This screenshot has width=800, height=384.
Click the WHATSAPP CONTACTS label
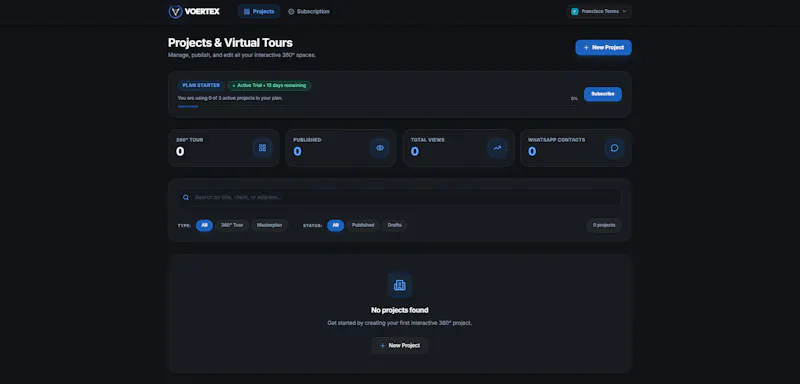pyautogui.click(x=557, y=140)
